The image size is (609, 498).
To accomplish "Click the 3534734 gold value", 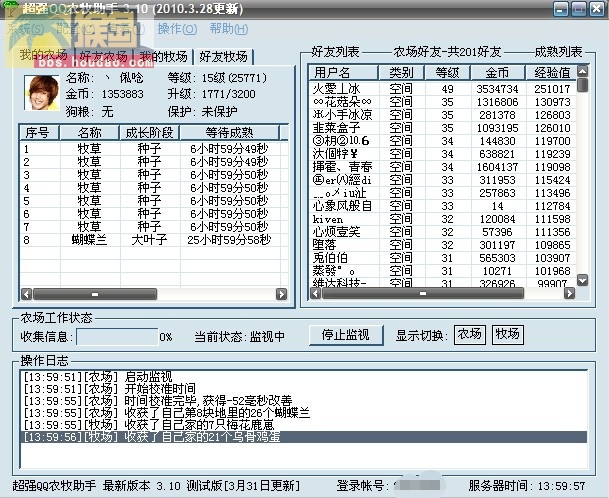I will (498, 89).
